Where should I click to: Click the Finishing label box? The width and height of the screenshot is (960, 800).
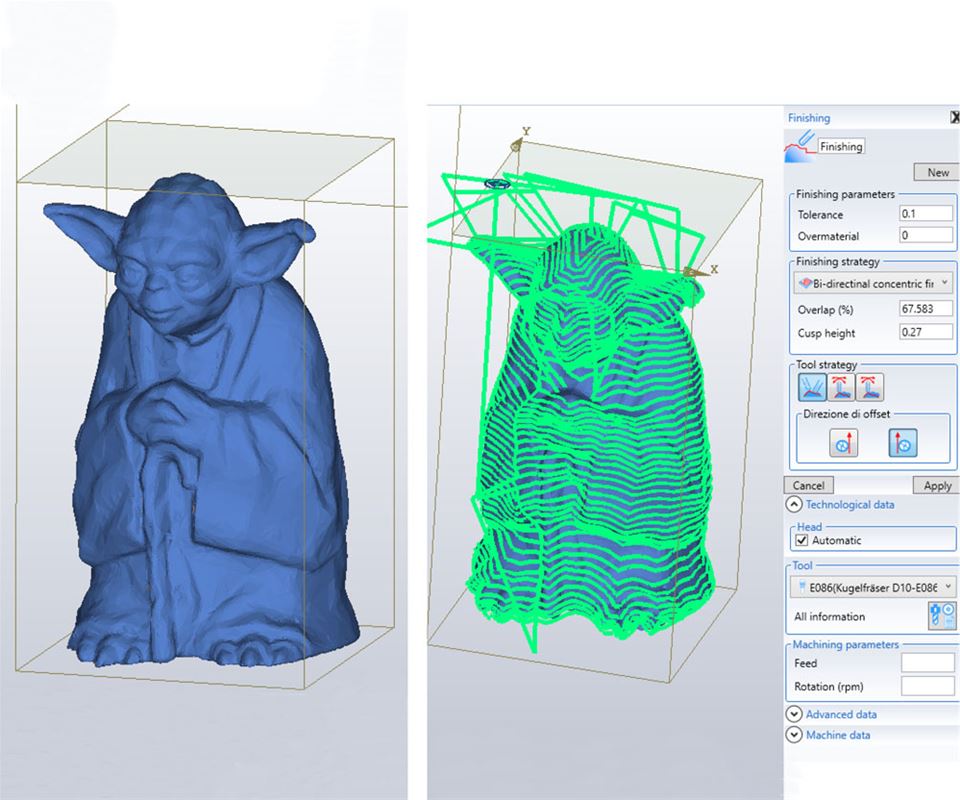[841, 146]
